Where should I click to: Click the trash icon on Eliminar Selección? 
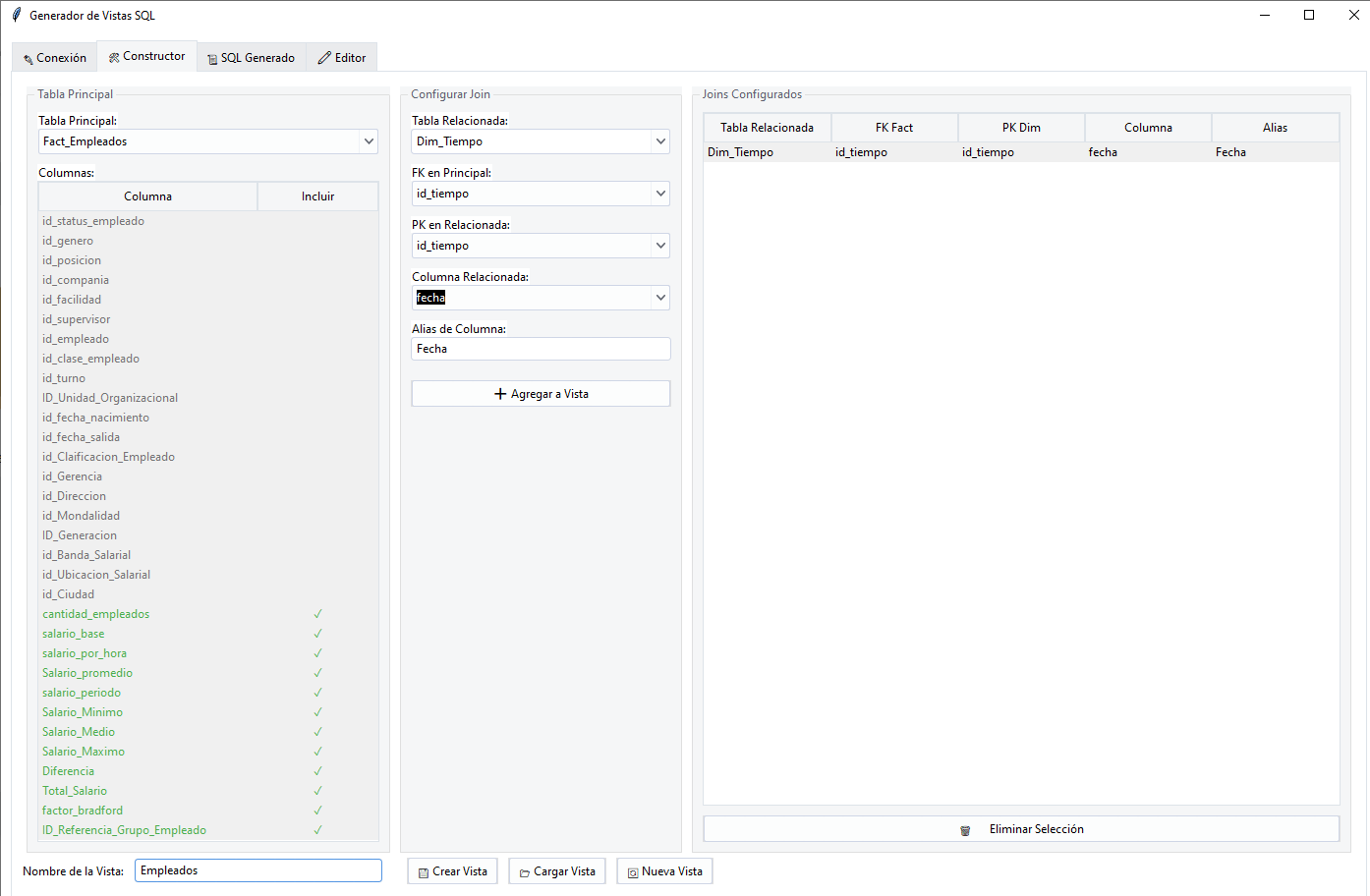pyautogui.click(x=965, y=830)
